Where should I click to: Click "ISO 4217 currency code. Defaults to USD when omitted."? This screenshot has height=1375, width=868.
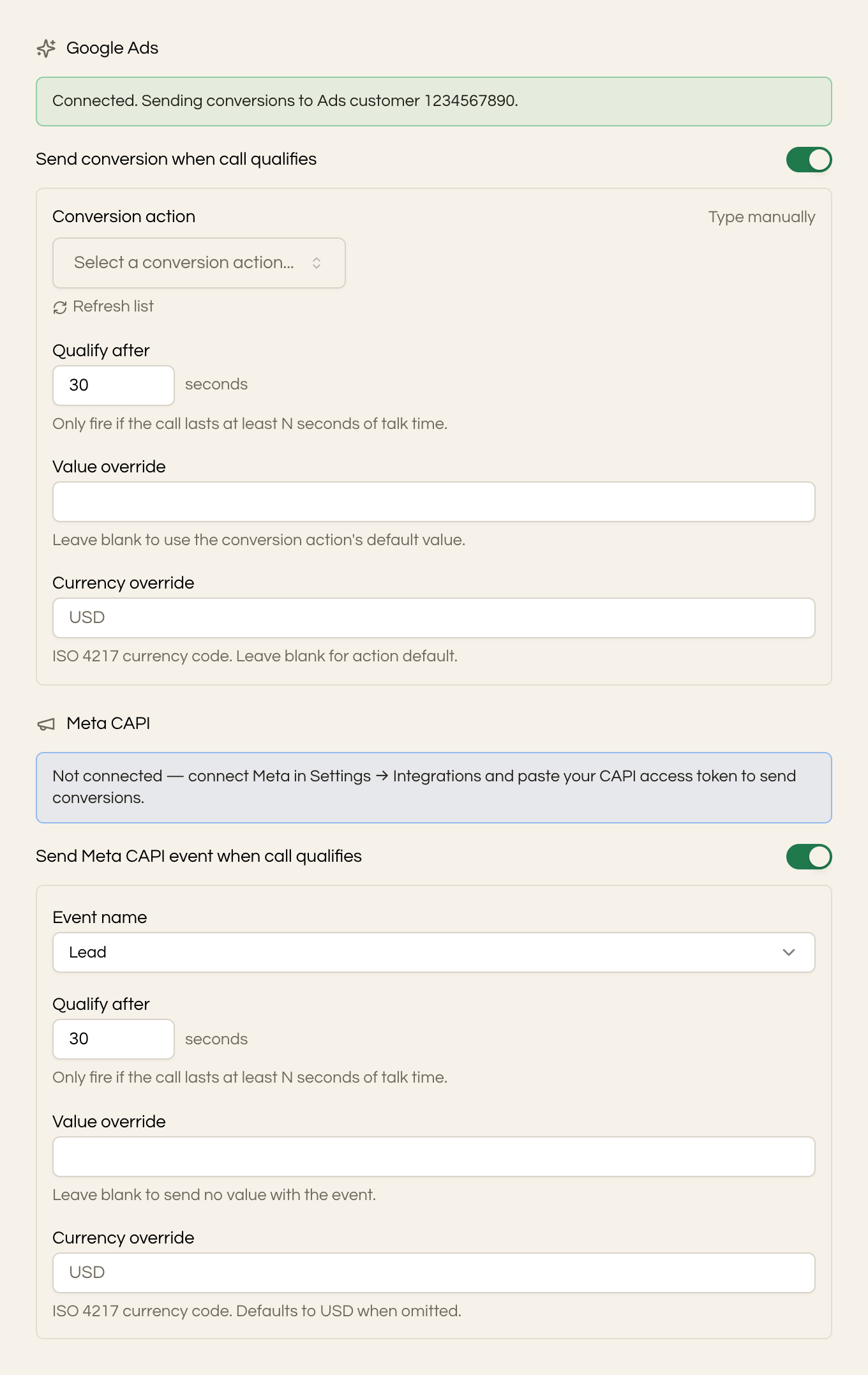click(x=257, y=1311)
